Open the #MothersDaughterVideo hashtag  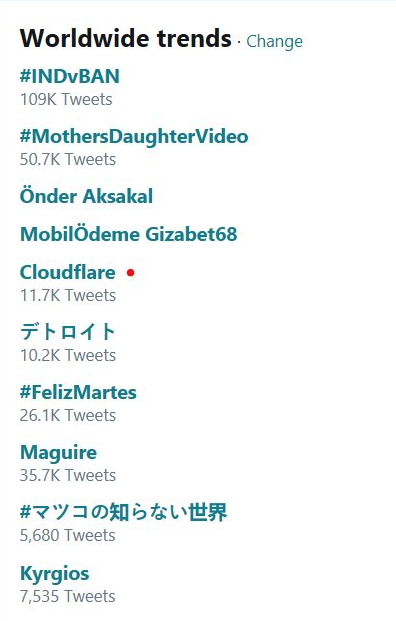[134, 137]
